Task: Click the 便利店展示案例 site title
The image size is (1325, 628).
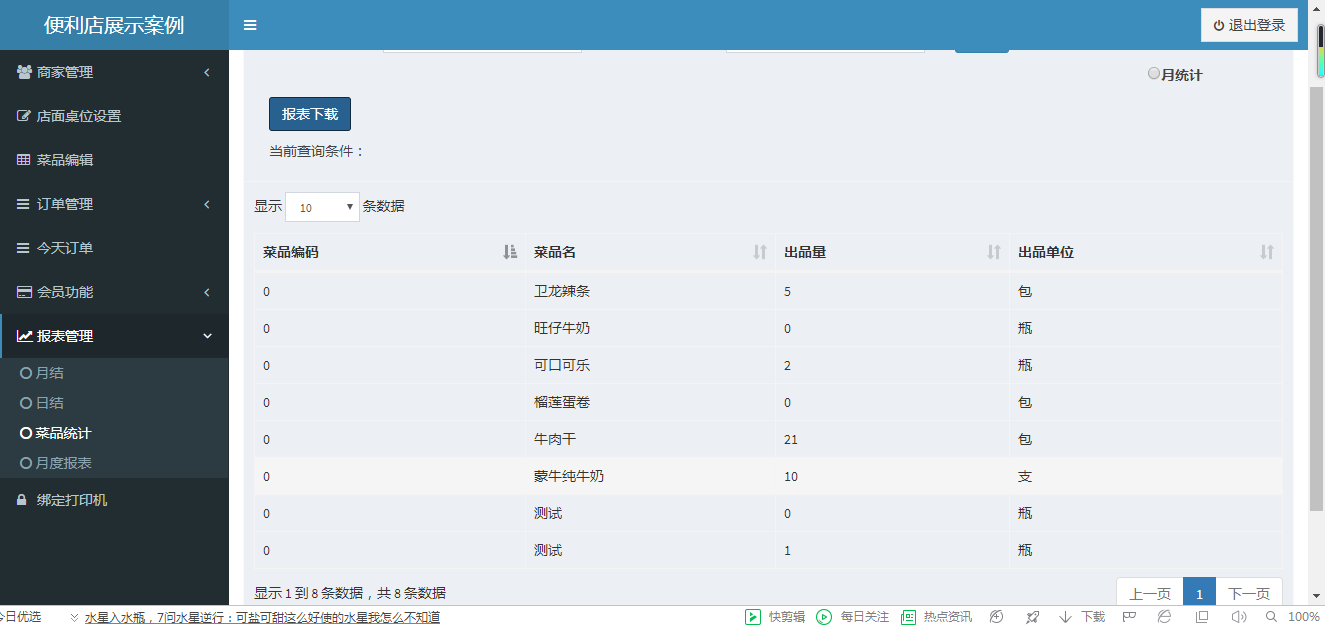Action: point(114,25)
